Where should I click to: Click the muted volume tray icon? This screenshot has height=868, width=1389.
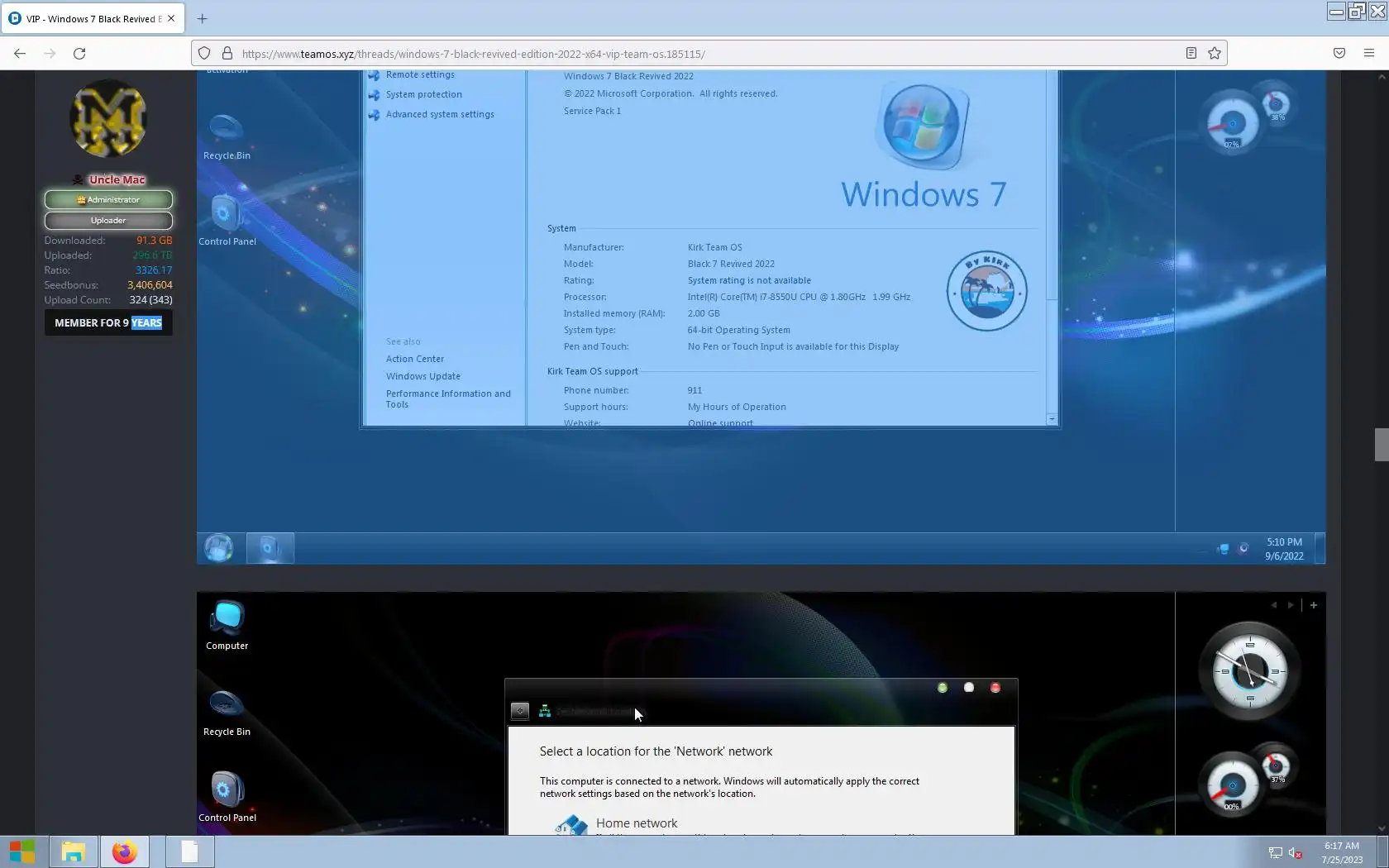[x=1296, y=852]
